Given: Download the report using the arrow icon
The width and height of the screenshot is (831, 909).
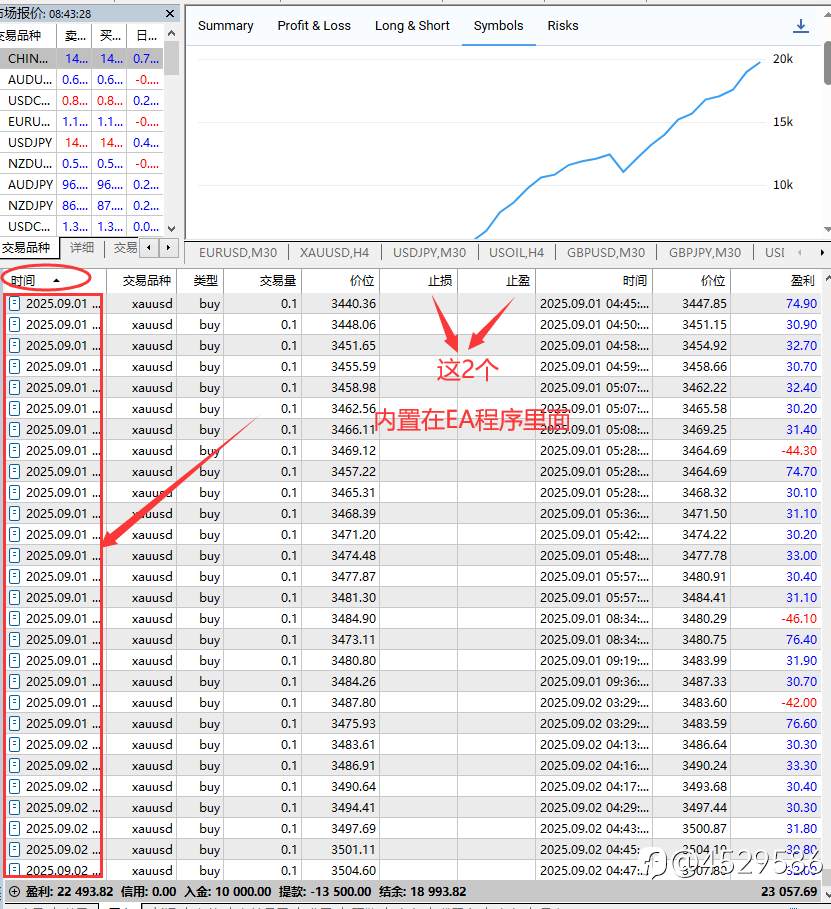Looking at the screenshot, I should [x=801, y=26].
